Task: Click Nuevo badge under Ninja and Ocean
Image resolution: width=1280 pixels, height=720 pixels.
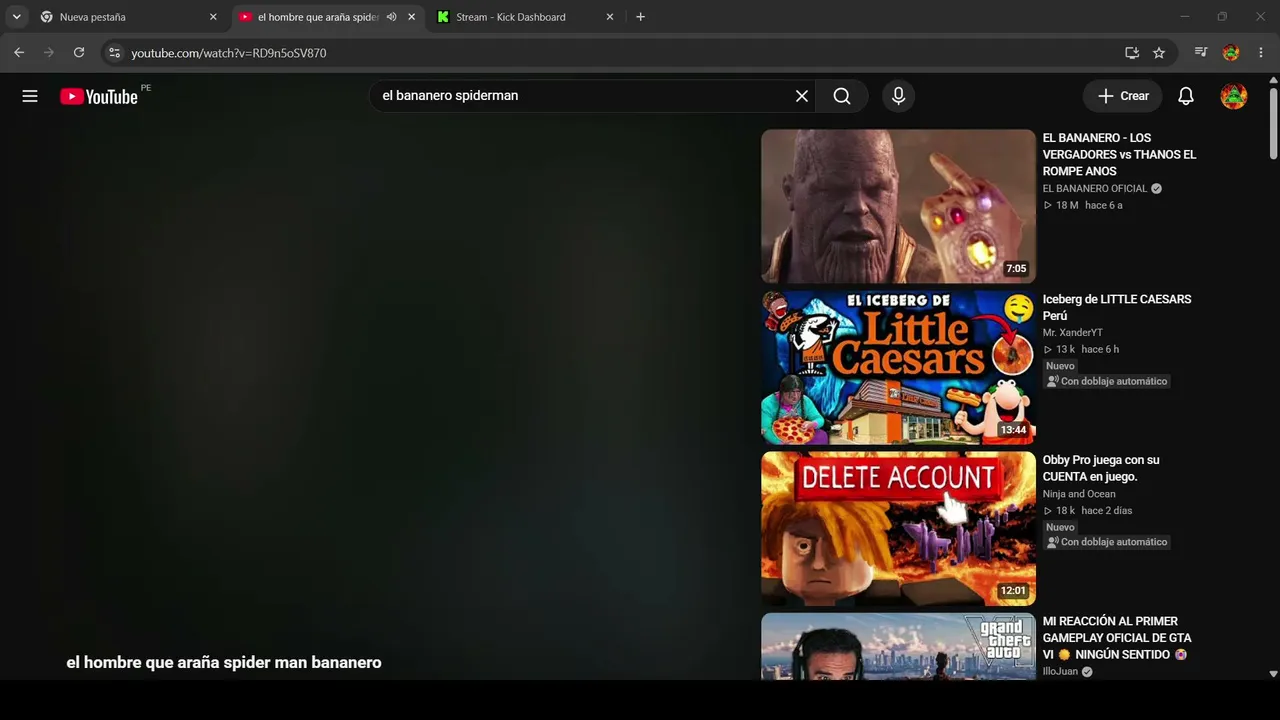Action: [1060, 527]
